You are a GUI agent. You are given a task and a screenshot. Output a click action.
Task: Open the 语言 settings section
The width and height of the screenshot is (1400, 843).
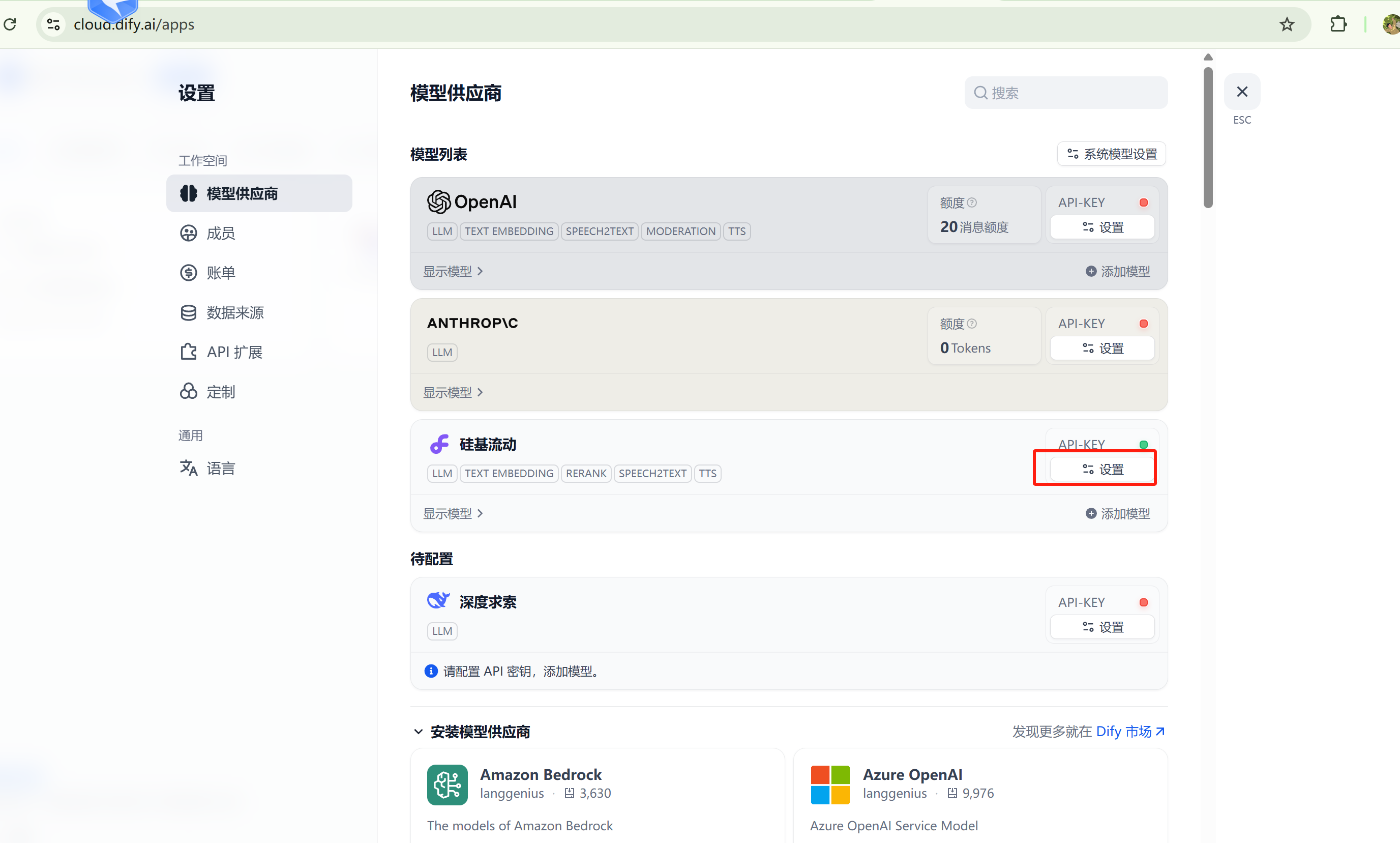tap(220, 469)
